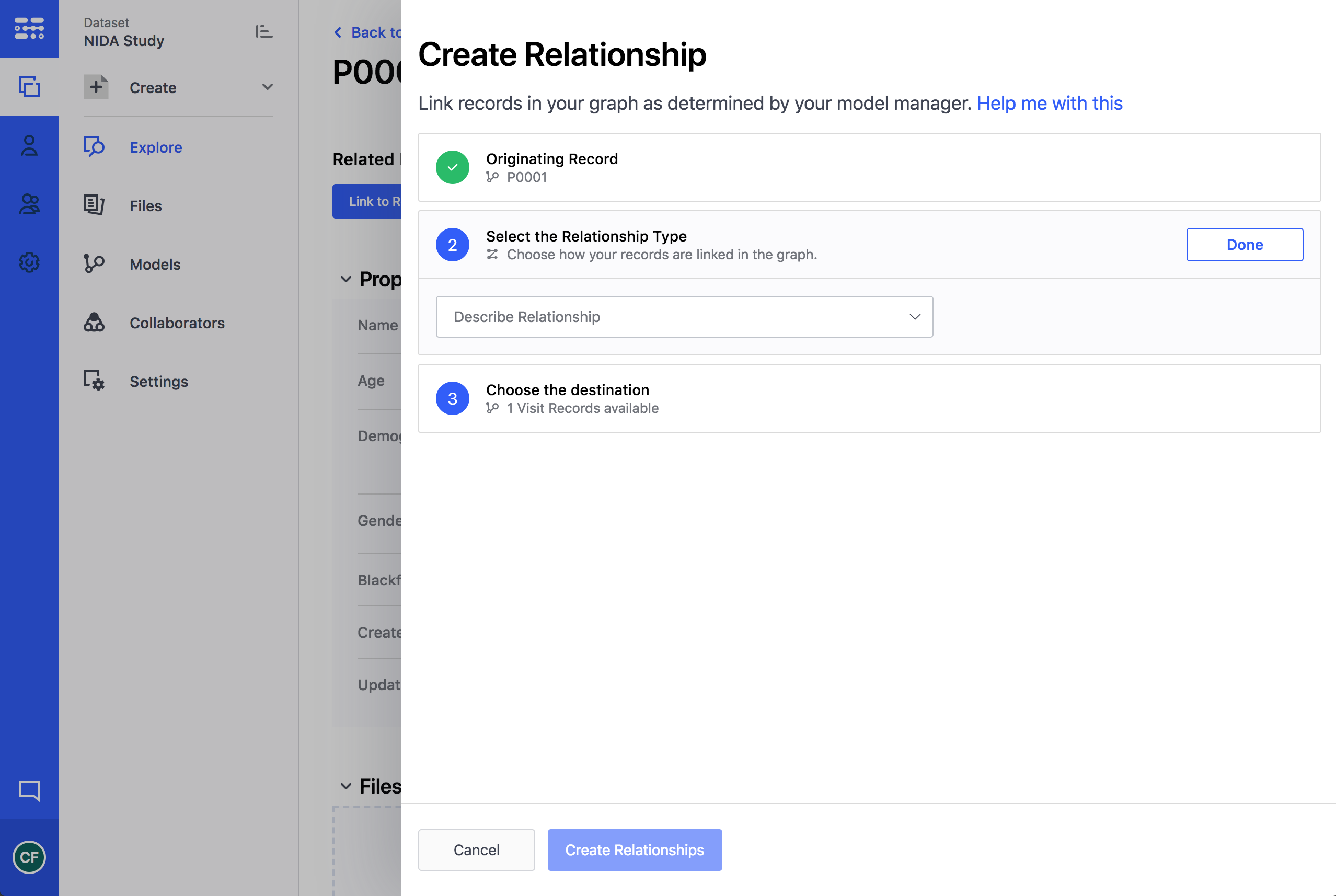Go to Explore in dataset menu
This screenshot has width=1336, height=896.
pyautogui.click(x=155, y=147)
